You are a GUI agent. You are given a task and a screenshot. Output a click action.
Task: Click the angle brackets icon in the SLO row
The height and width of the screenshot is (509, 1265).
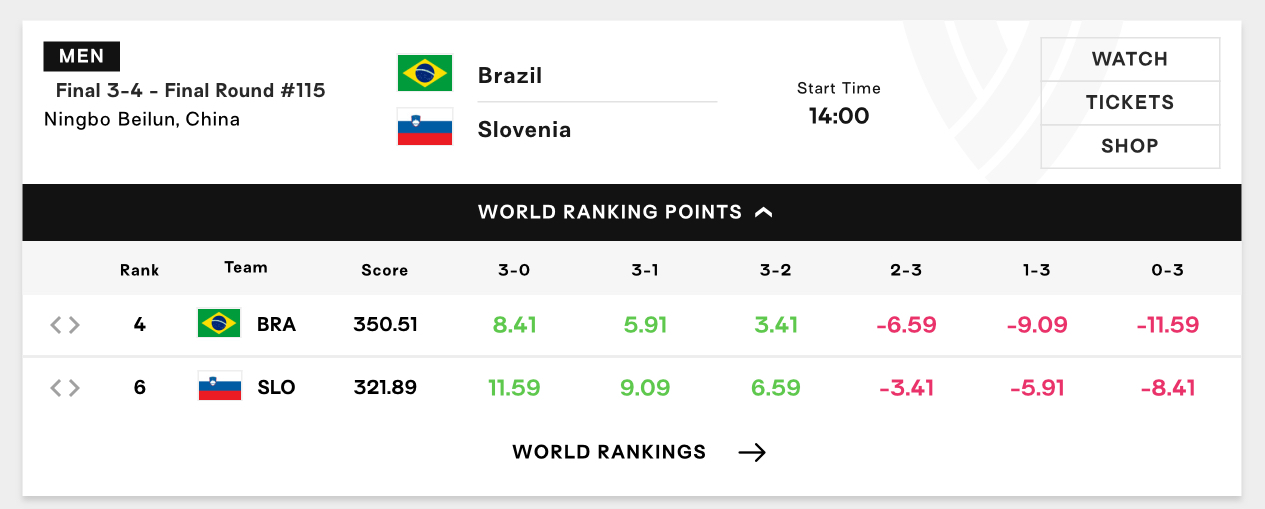(65, 388)
